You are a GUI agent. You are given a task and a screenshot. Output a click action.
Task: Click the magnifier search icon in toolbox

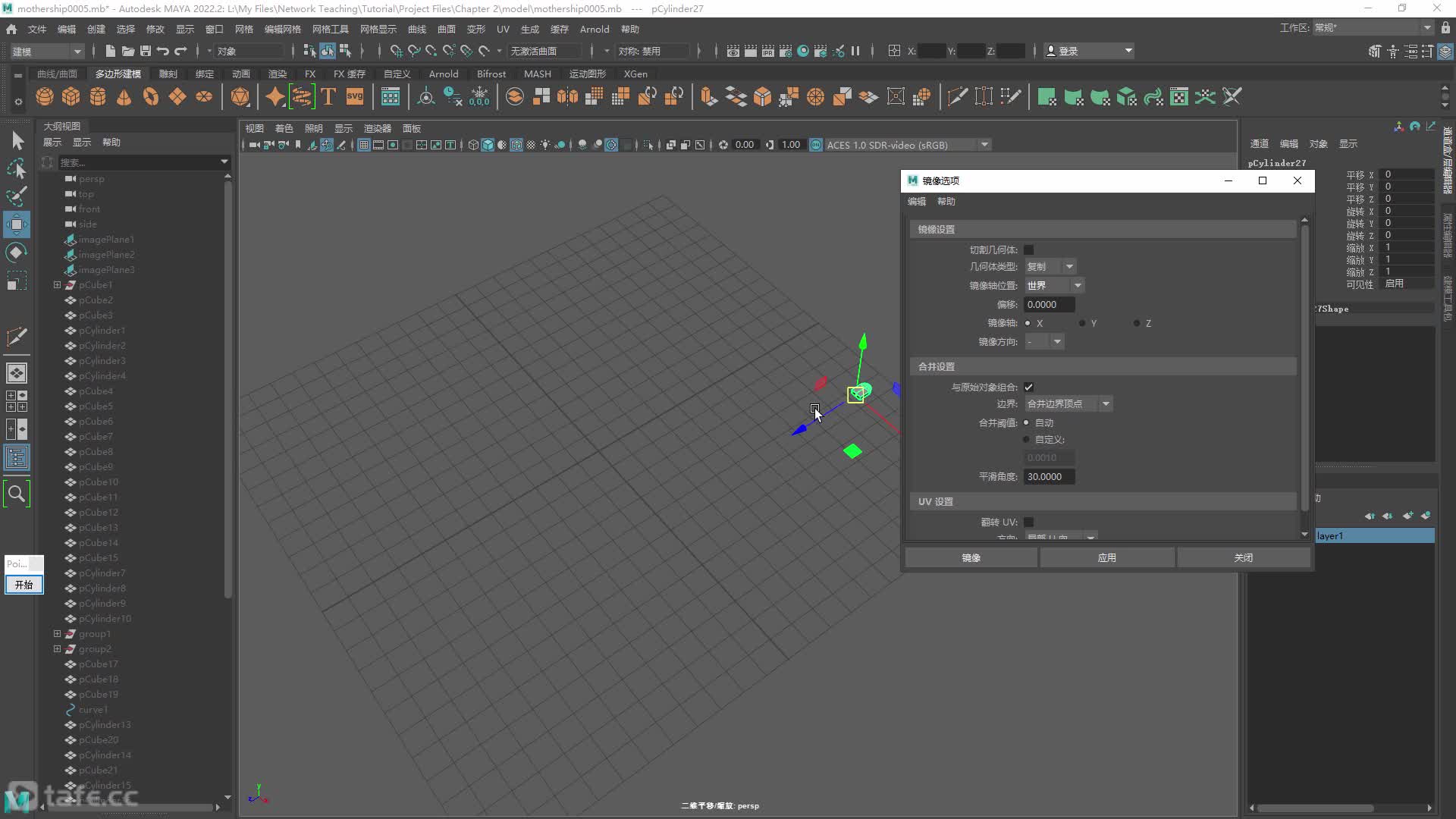pyautogui.click(x=17, y=494)
